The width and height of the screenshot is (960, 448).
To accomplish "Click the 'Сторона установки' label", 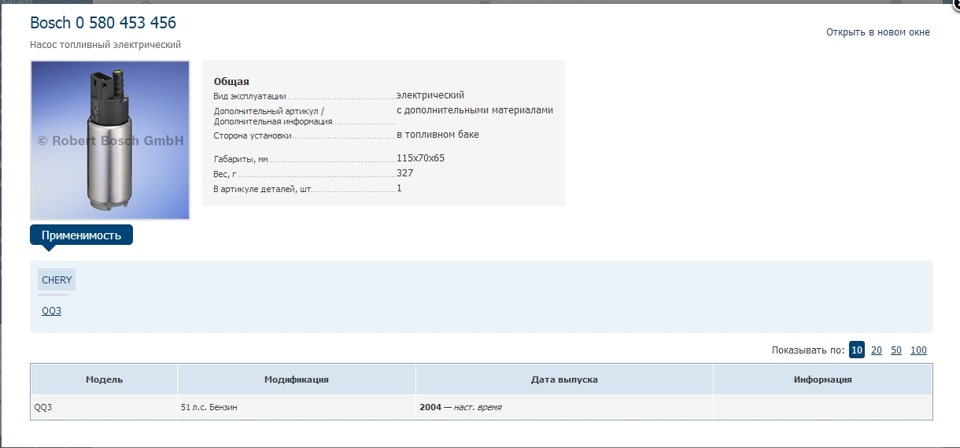I will (x=252, y=136).
